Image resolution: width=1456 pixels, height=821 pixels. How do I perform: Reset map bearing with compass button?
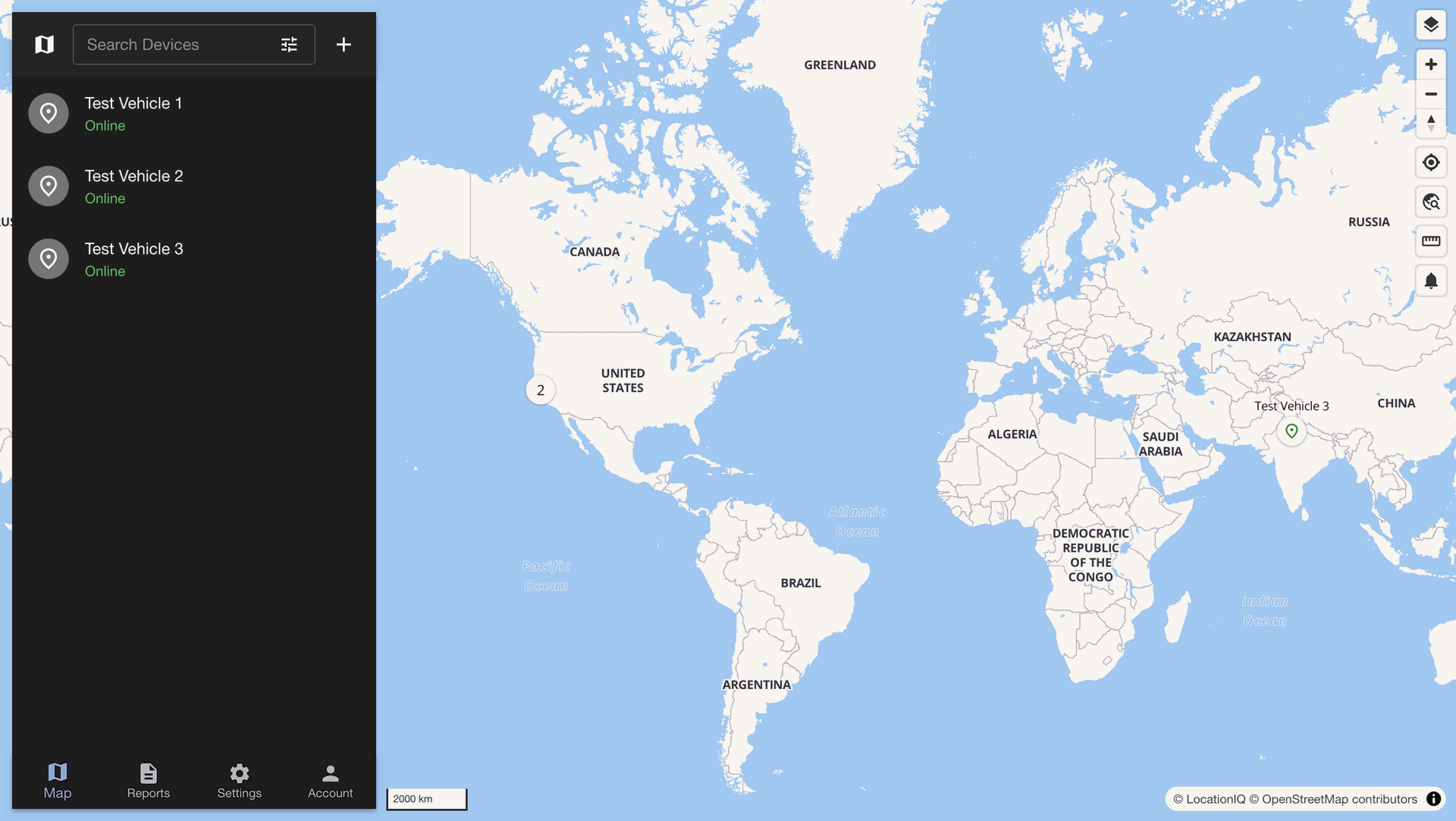point(1431,123)
